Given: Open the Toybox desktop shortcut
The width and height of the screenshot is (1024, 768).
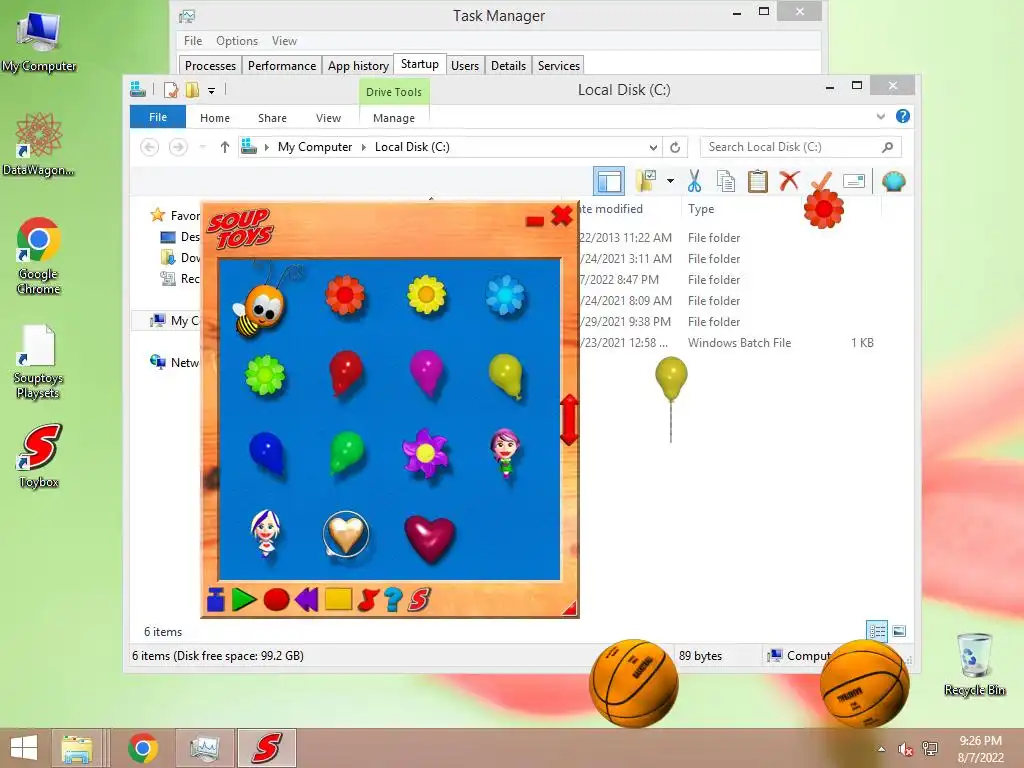Looking at the screenshot, I should click(x=39, y=456).
